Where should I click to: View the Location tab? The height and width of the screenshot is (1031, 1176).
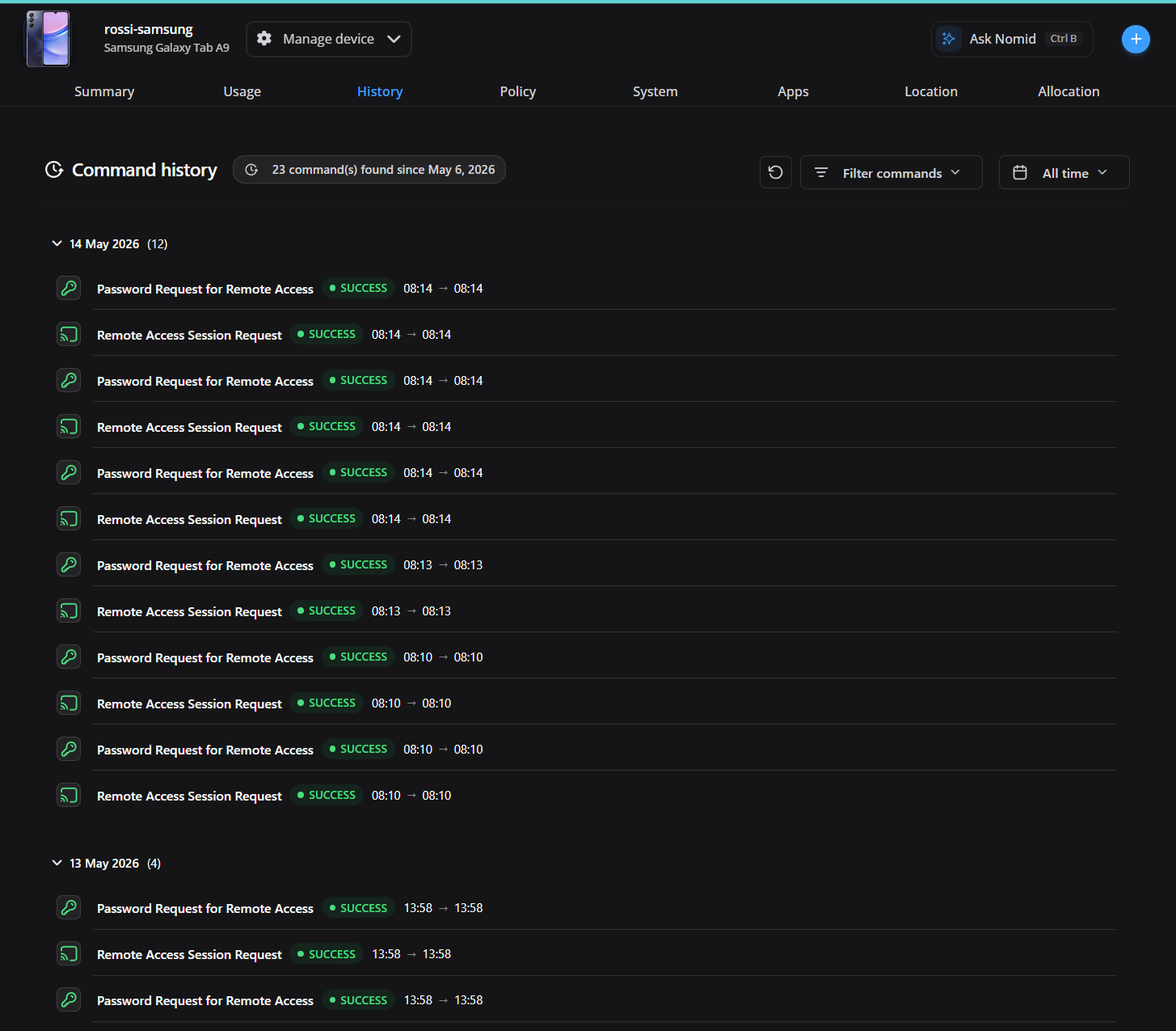tap(931, 91)
